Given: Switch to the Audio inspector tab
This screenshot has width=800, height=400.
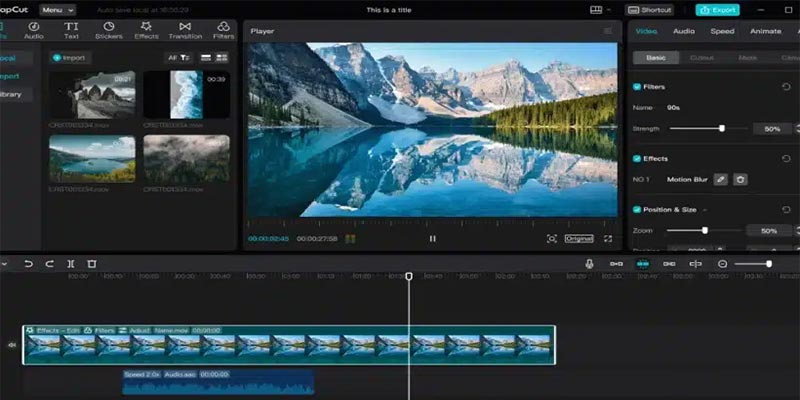Looking at the screenshot, I should coord(684,31).
